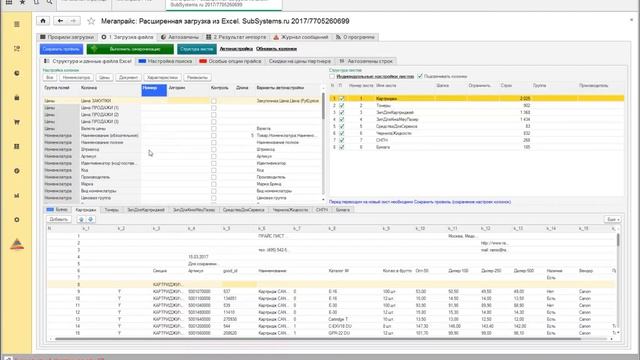Move the row up with the arrow icon
640x360 pixels.
[81, 219]
